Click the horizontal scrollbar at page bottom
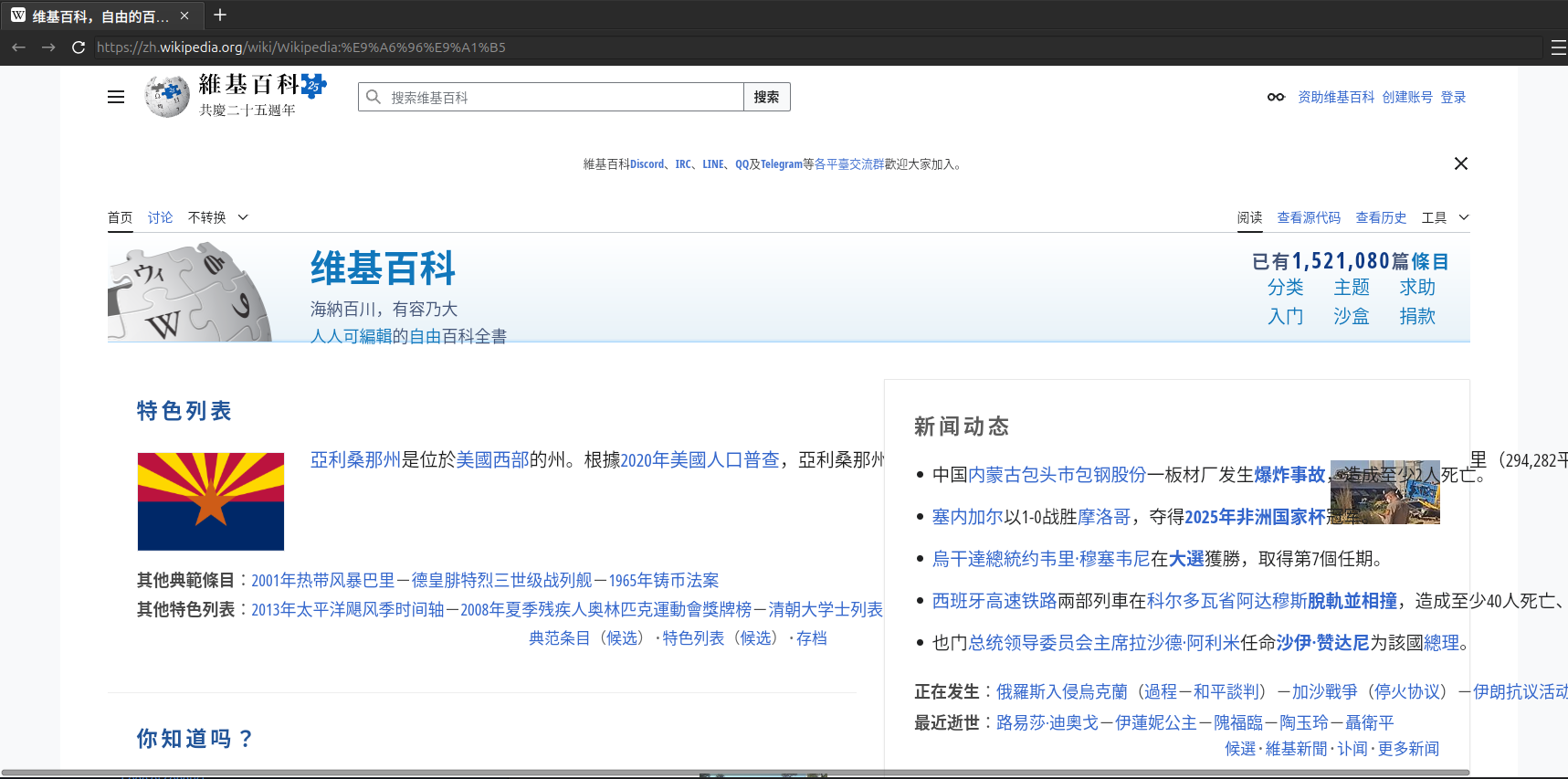This screenshot has width=1568, height=779. pos(731,773)
